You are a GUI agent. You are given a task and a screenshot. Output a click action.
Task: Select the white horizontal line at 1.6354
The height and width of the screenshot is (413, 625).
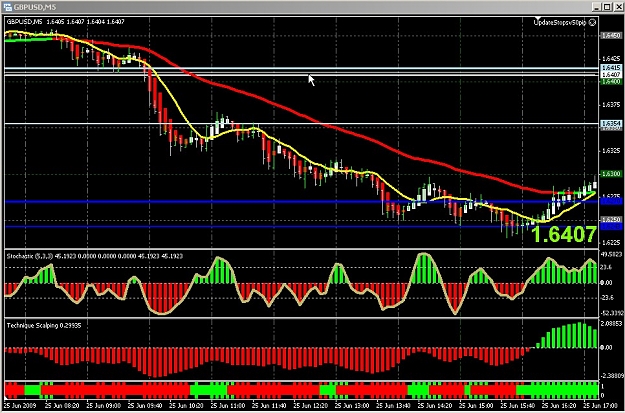302,124
